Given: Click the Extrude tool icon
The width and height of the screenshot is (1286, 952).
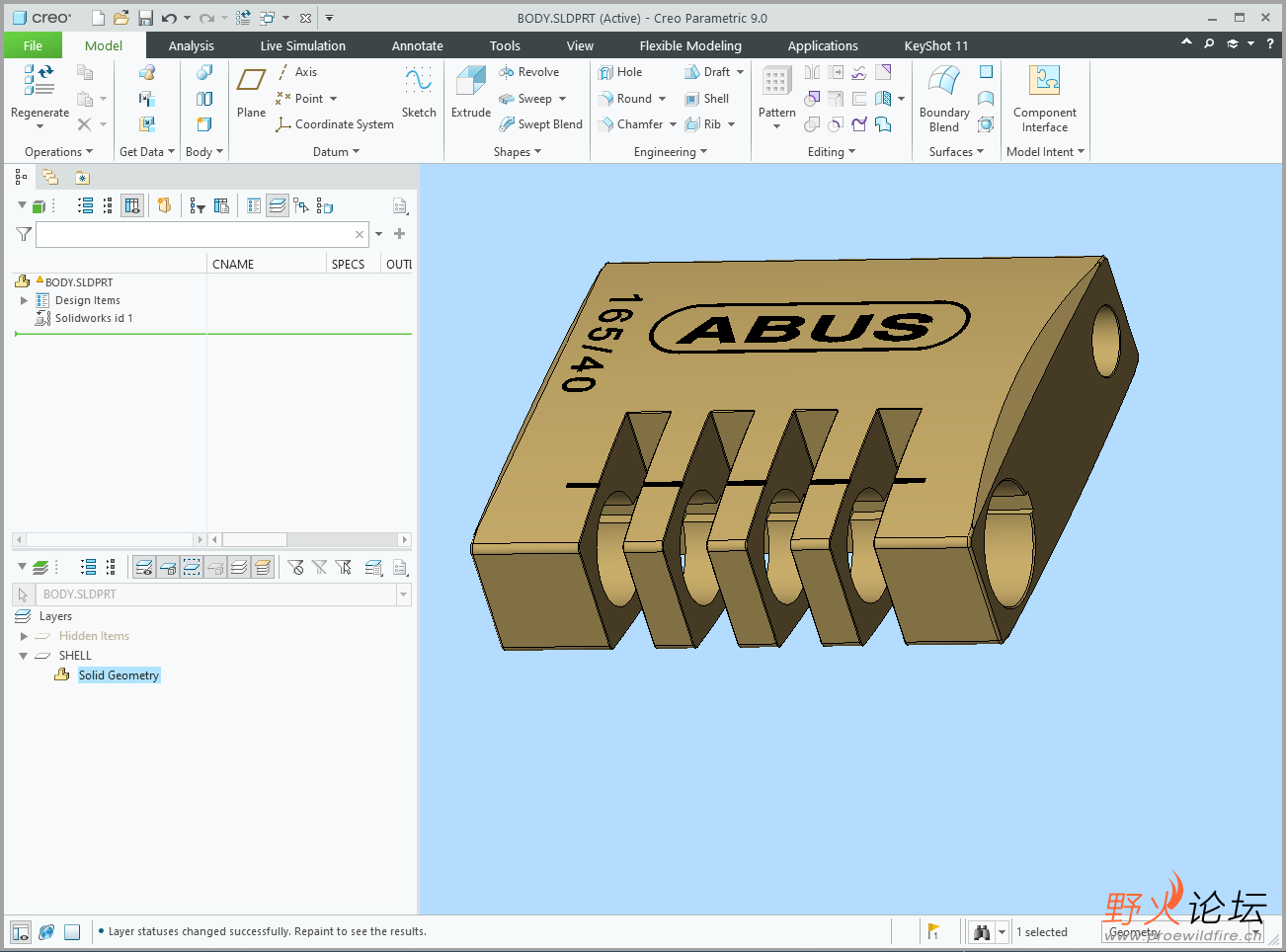Looking at the screenshot, I should [471, 82].
